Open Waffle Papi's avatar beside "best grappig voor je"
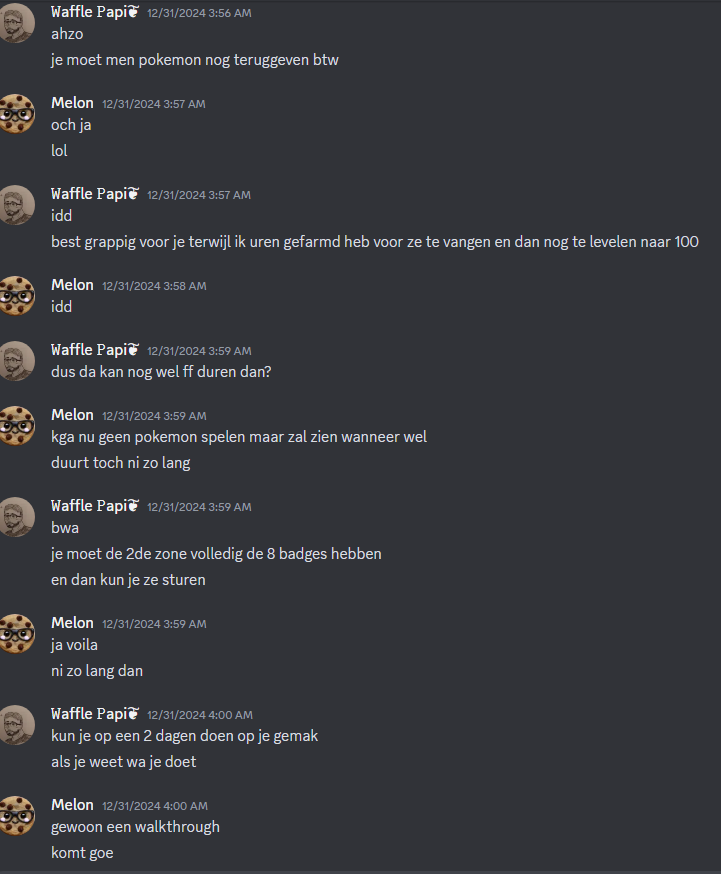 [x=17, y=205]
